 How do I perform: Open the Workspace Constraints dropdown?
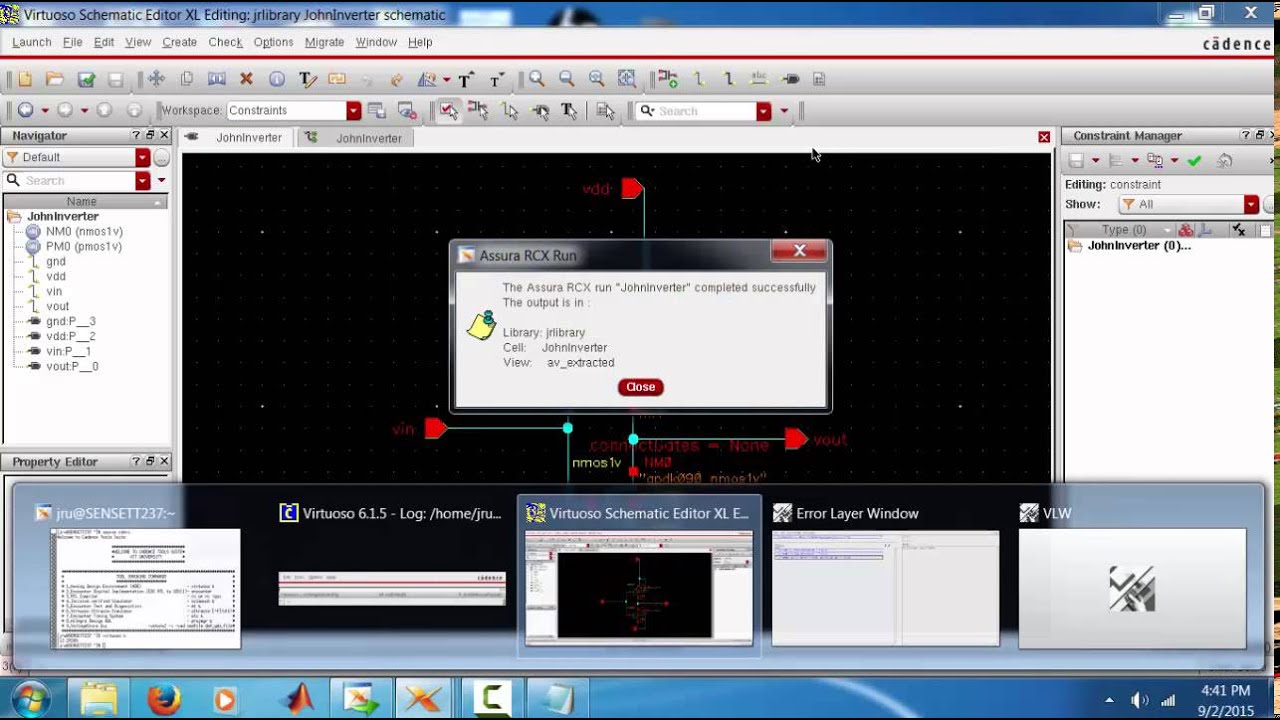click(353, 111)
